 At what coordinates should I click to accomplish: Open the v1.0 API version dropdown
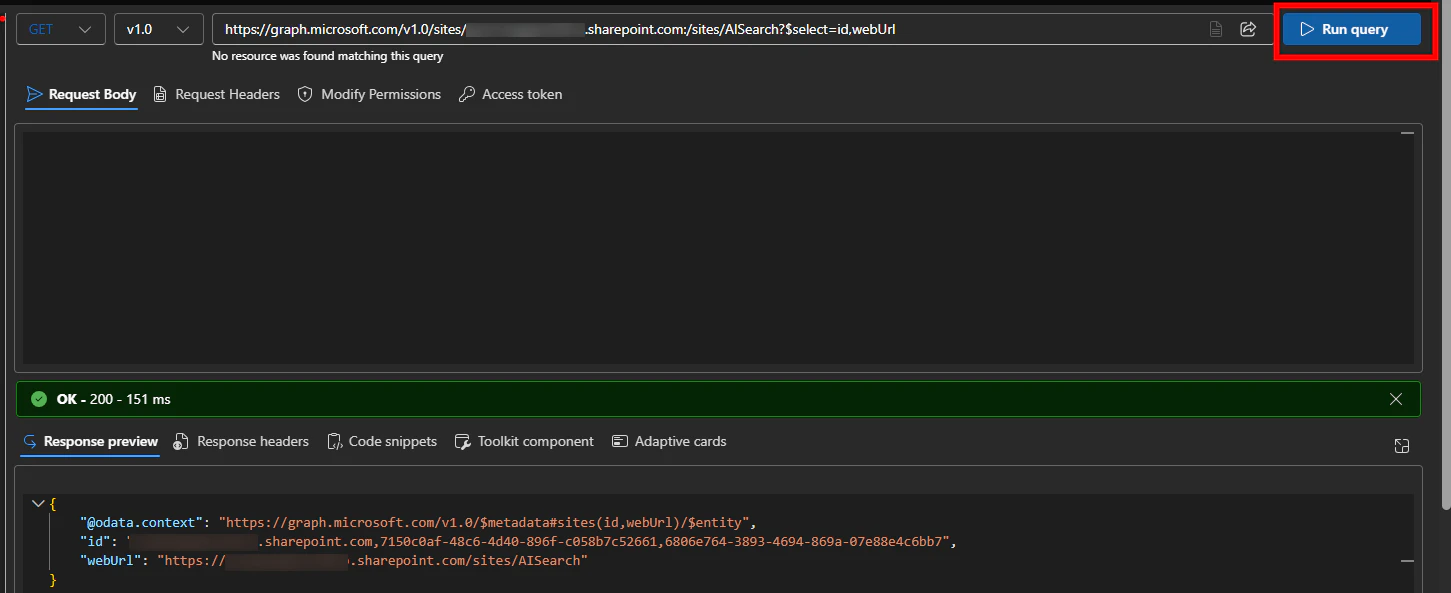pos(158,29)
